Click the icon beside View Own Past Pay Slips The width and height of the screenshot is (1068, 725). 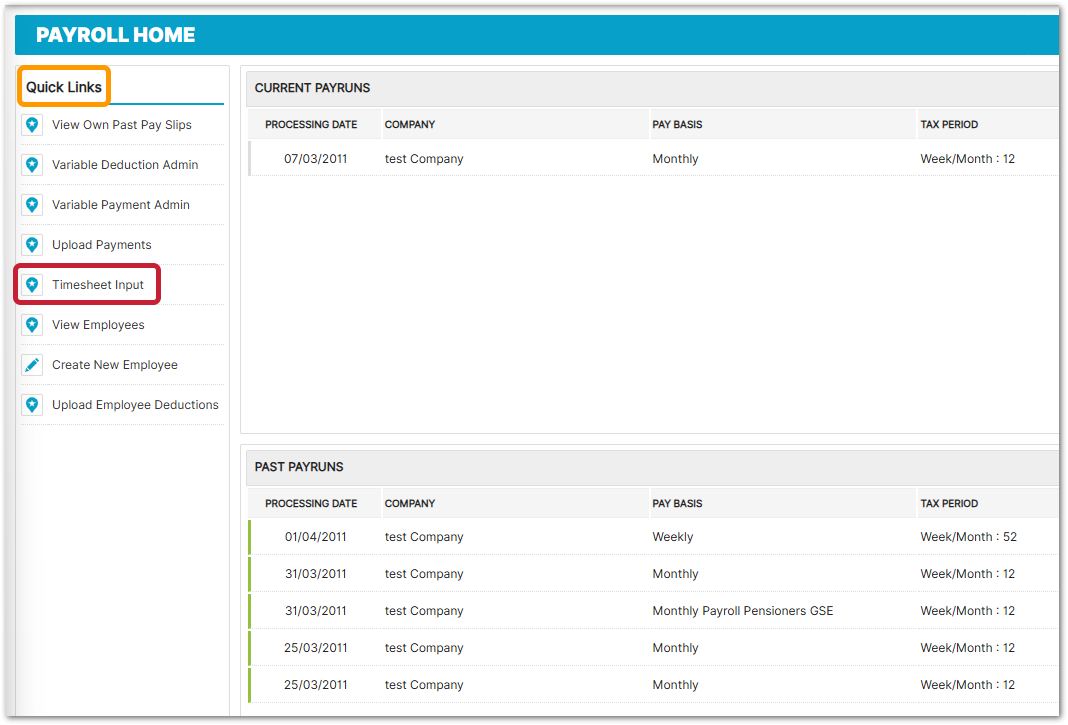click(32, 125)
